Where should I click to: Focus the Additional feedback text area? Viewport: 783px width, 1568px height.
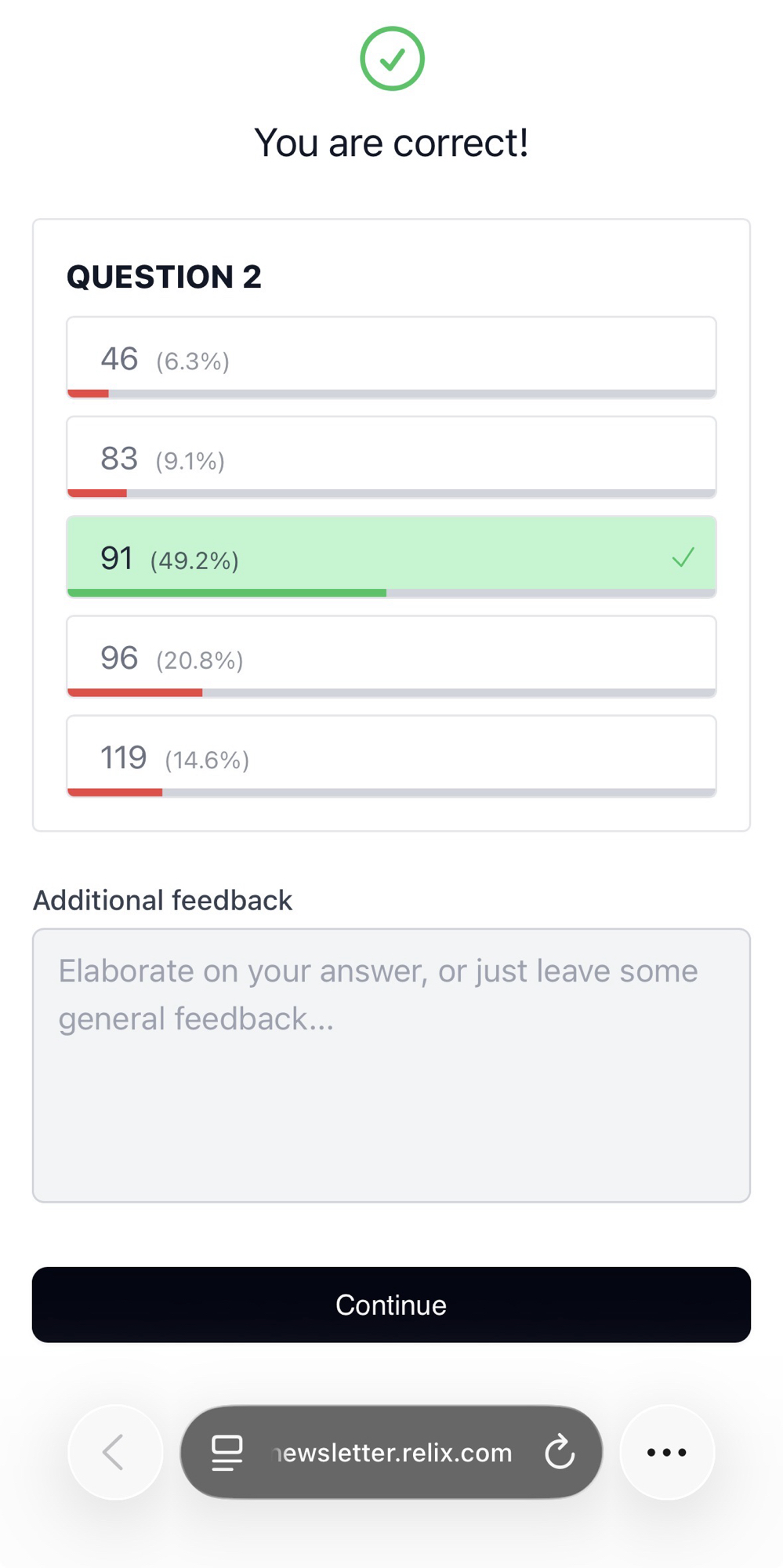391,1065
